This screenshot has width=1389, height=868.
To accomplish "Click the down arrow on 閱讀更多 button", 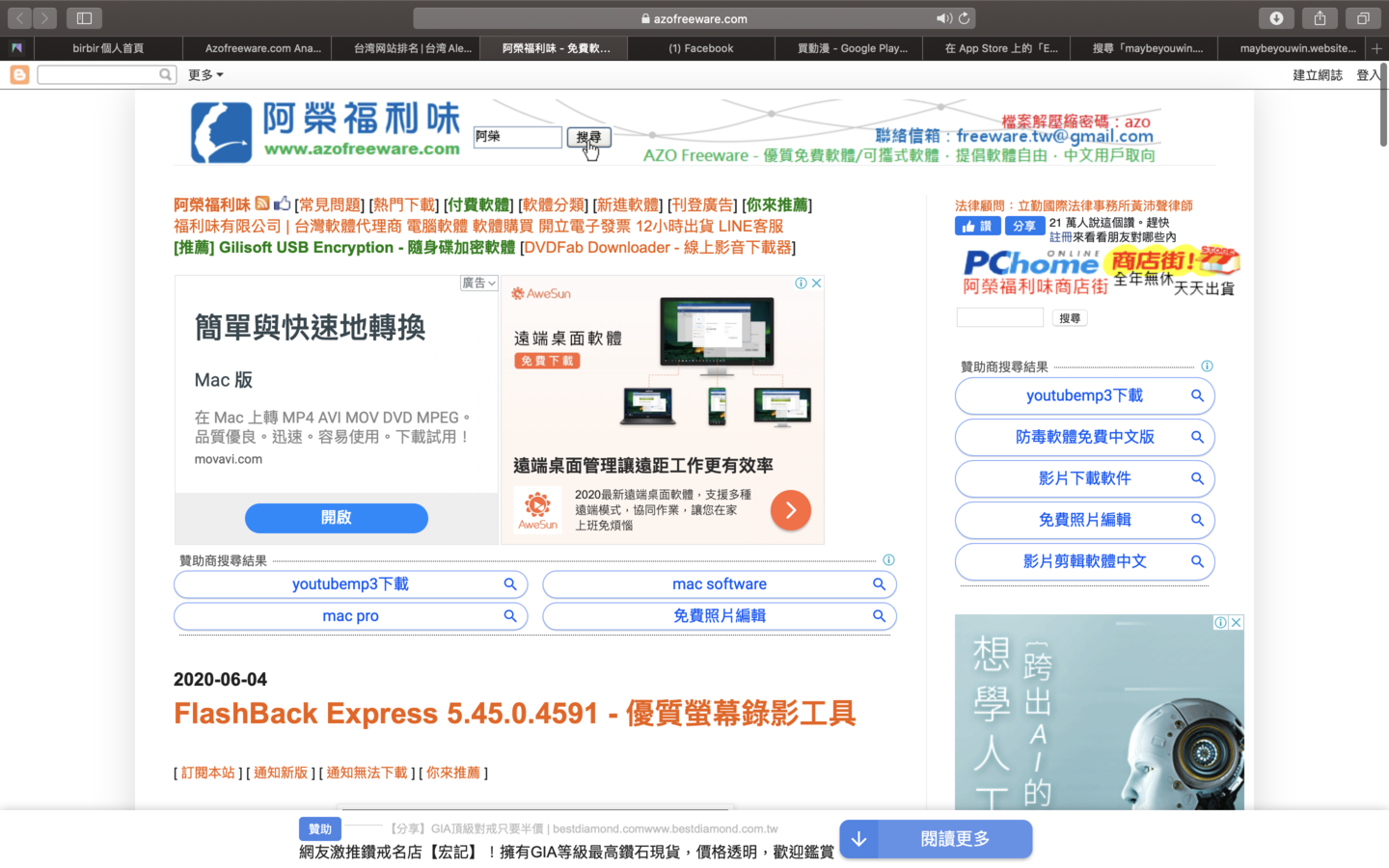I will pyautogui.click(x=858, y=839).
